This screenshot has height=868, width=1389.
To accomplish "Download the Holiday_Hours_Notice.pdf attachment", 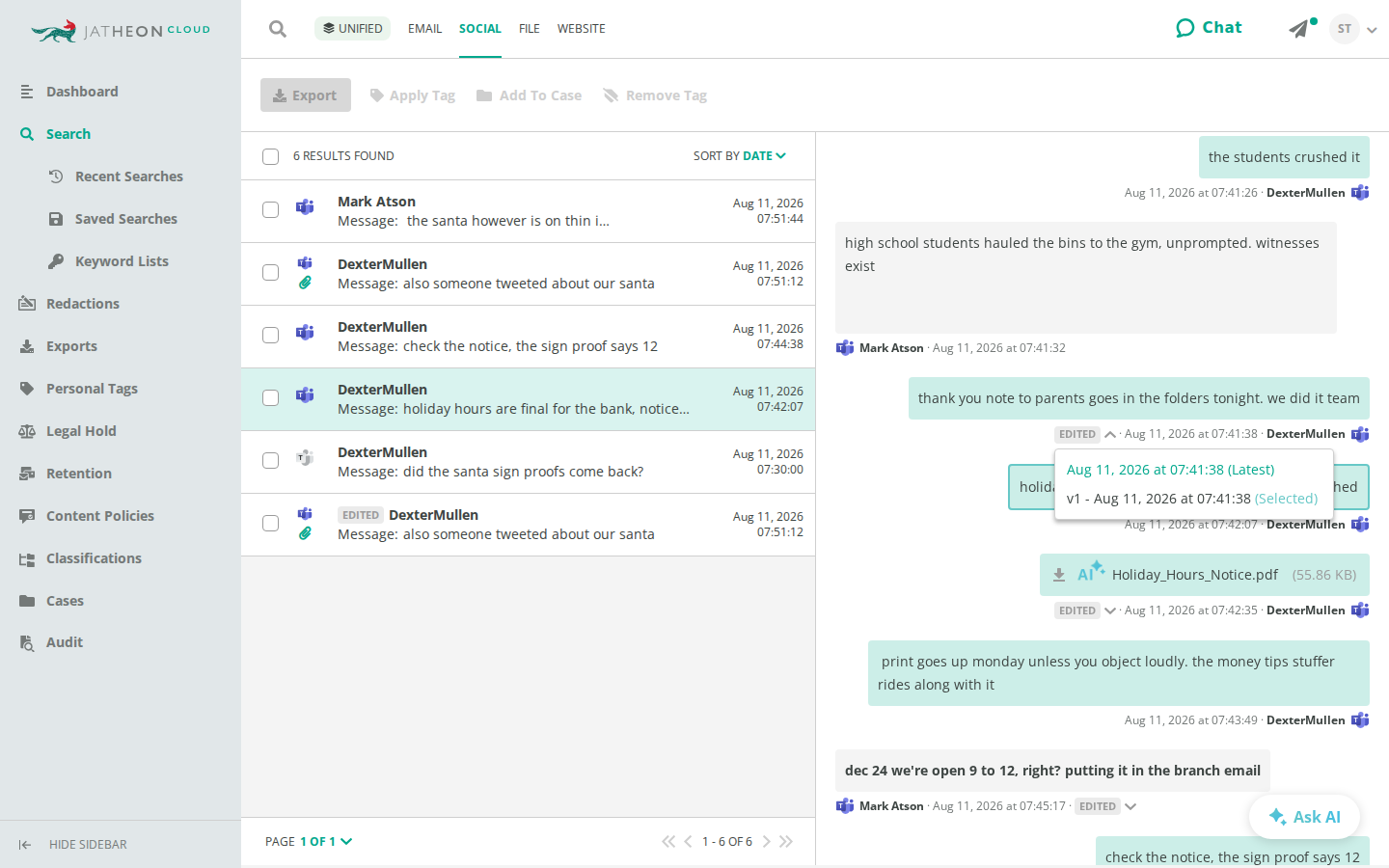I will tap(1059, 575).
